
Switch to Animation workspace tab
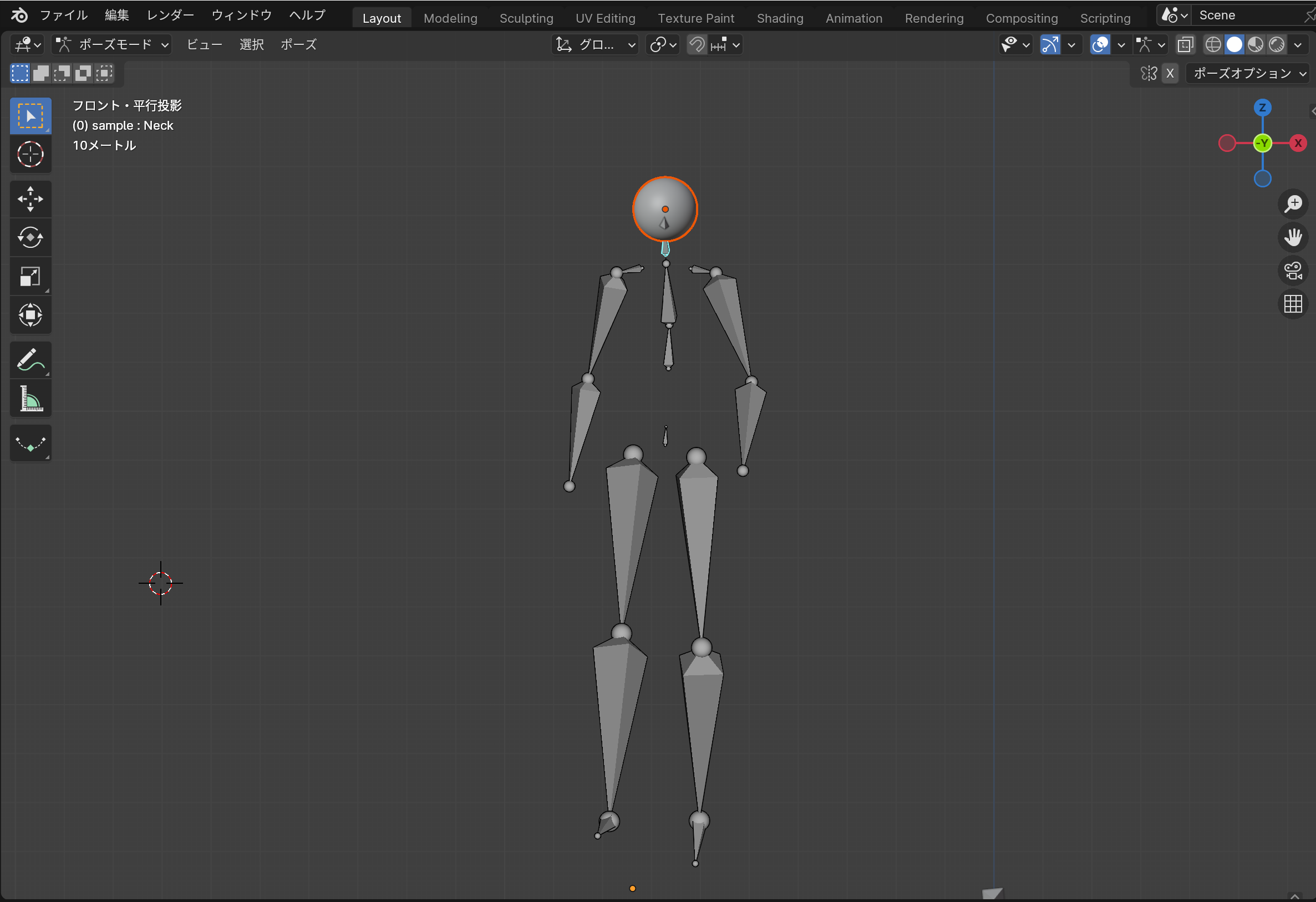click(x=854, y=18)
